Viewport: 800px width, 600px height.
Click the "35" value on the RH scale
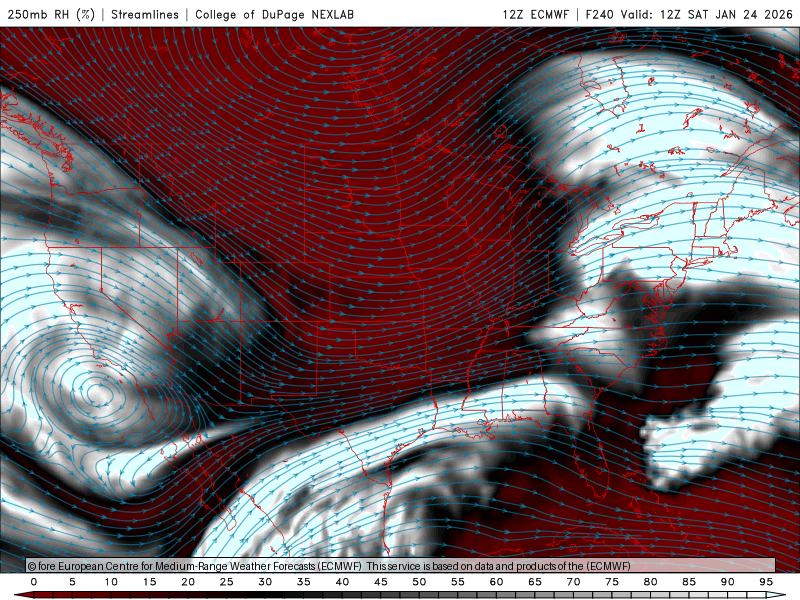pyautogui.click(x=304, y=582)
